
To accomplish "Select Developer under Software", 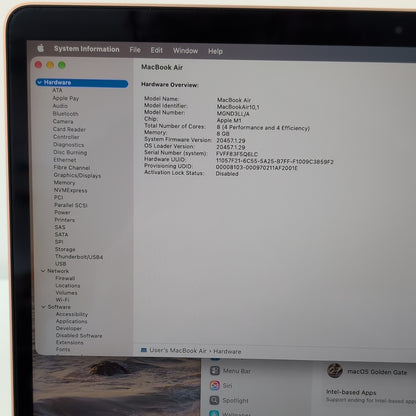I will pyautogui.click(x=69, y=328).
